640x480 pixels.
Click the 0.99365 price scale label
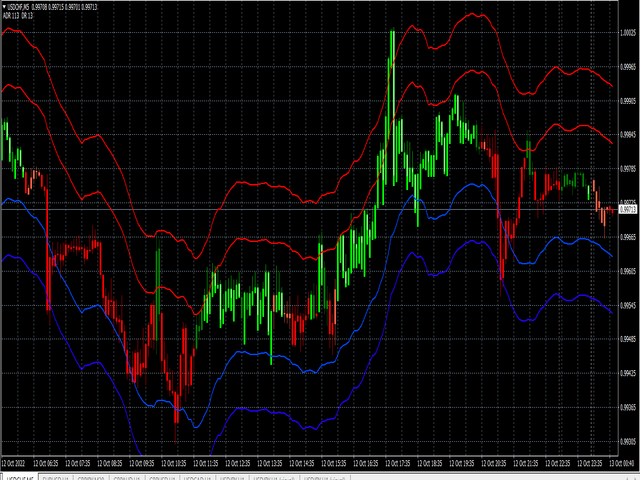[x=628, y=407]
